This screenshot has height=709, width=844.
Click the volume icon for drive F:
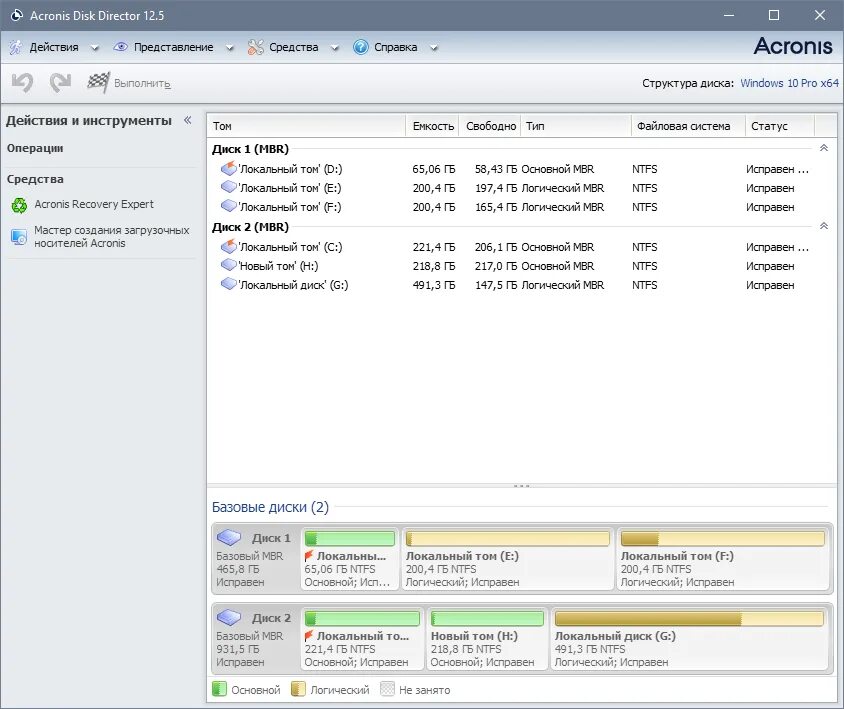229,206
